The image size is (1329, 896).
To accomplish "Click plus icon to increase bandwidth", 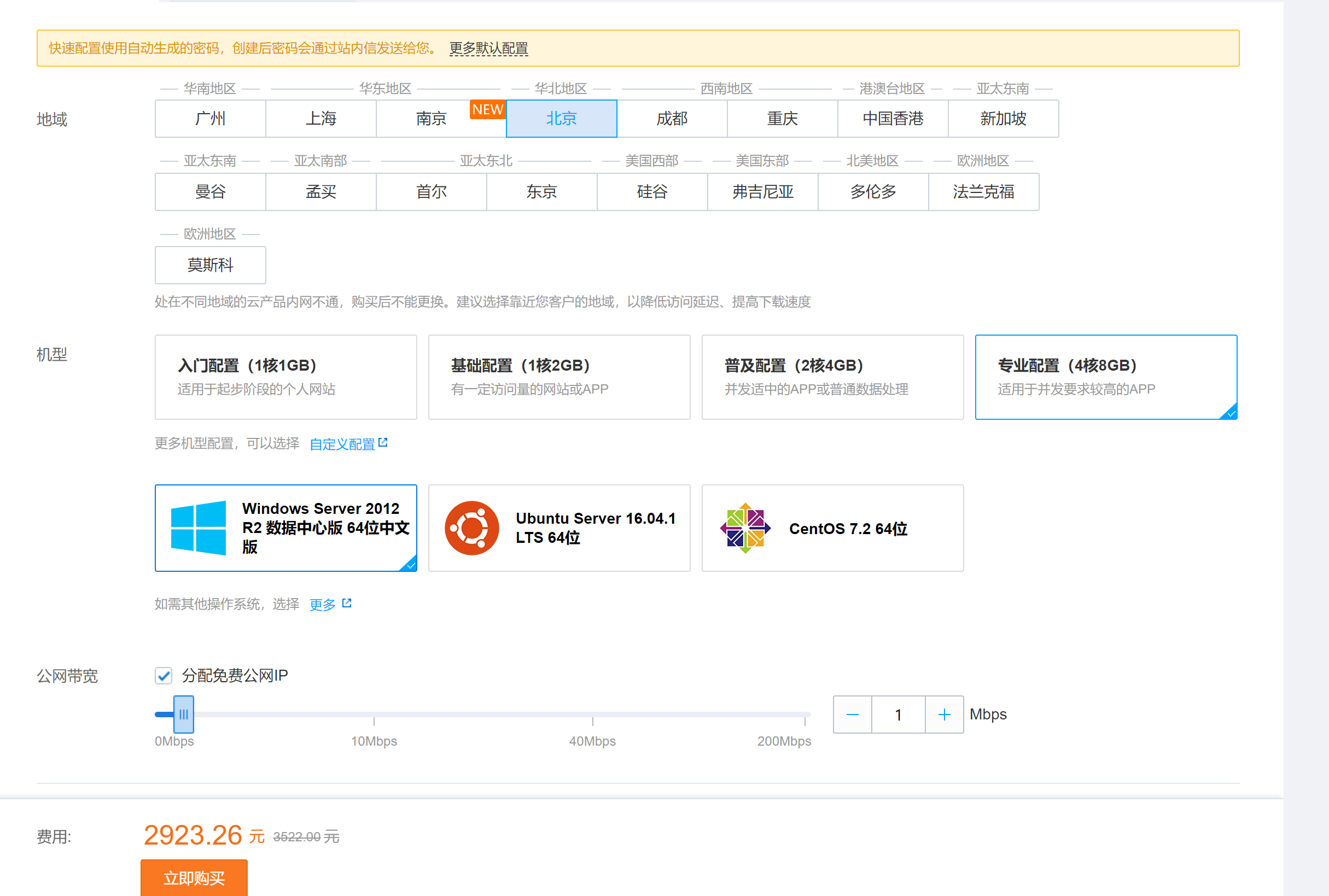I will [x=945, y=715].
